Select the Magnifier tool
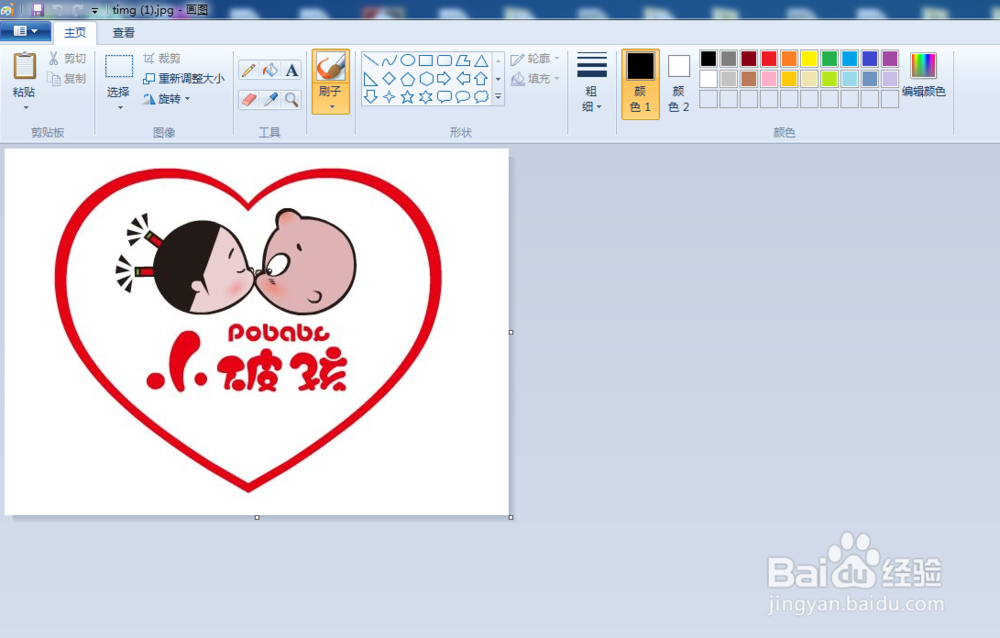This screenshot has height=638, width=1000. pyautogui.click(x=292, y=100)
